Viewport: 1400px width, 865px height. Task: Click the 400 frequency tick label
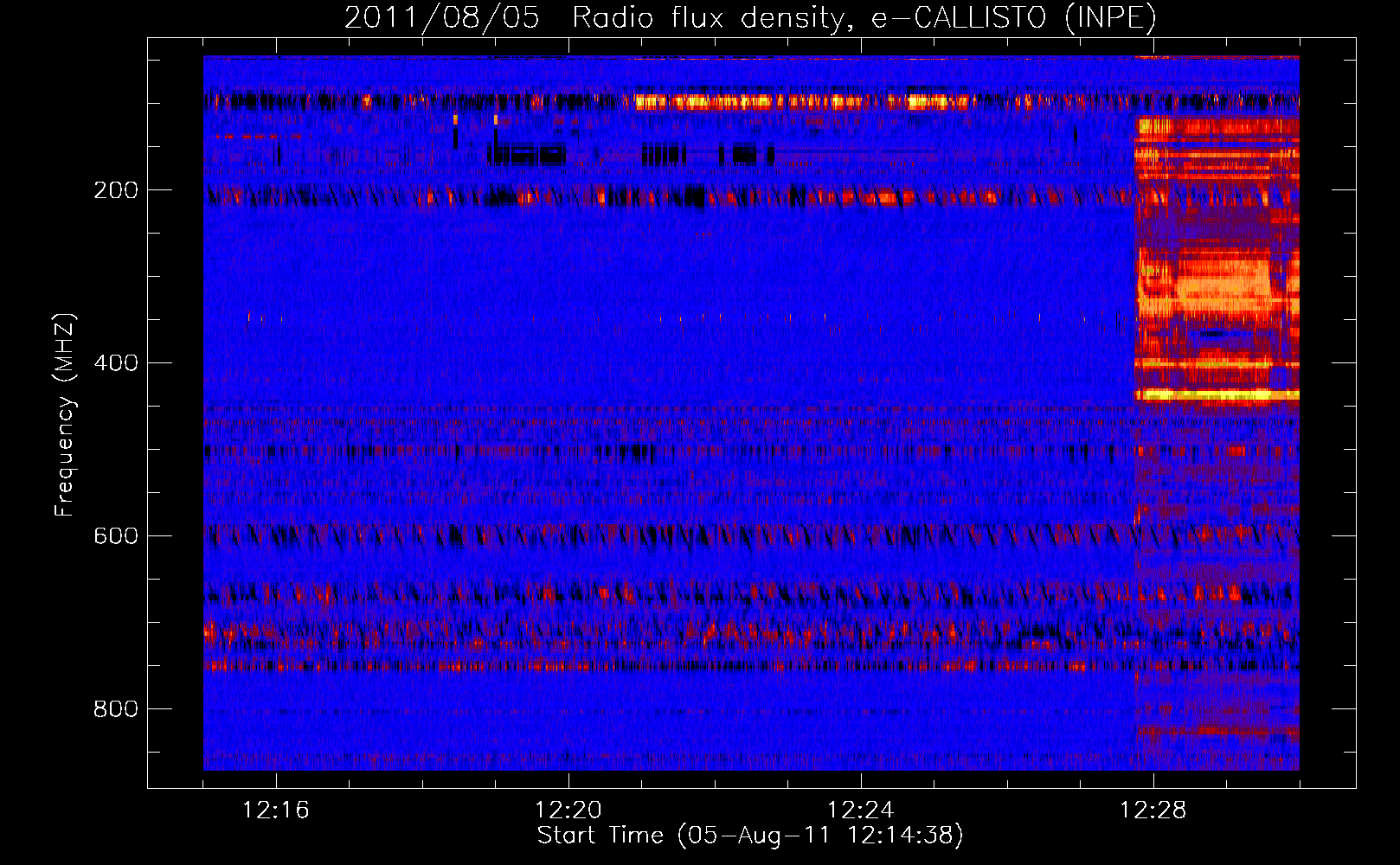[x=116, y=363]
